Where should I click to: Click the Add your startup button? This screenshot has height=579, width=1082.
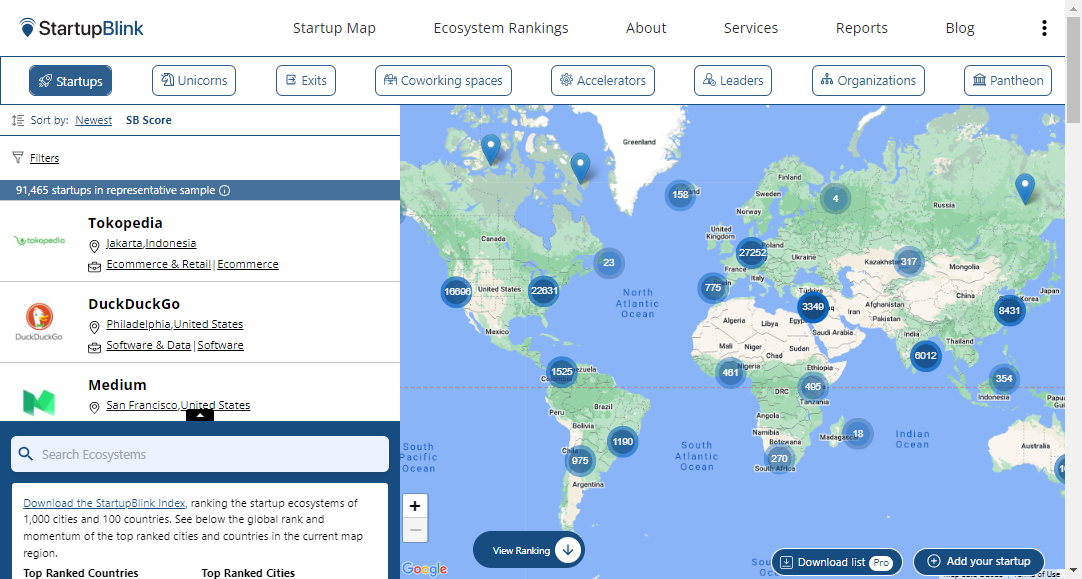point(978,562)
